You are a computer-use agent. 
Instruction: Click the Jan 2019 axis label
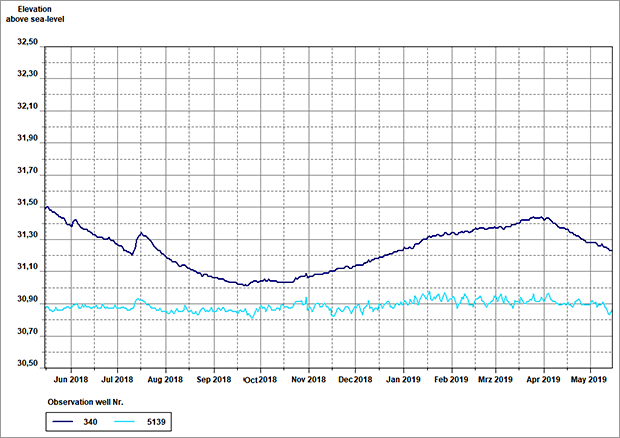[403, 379]
